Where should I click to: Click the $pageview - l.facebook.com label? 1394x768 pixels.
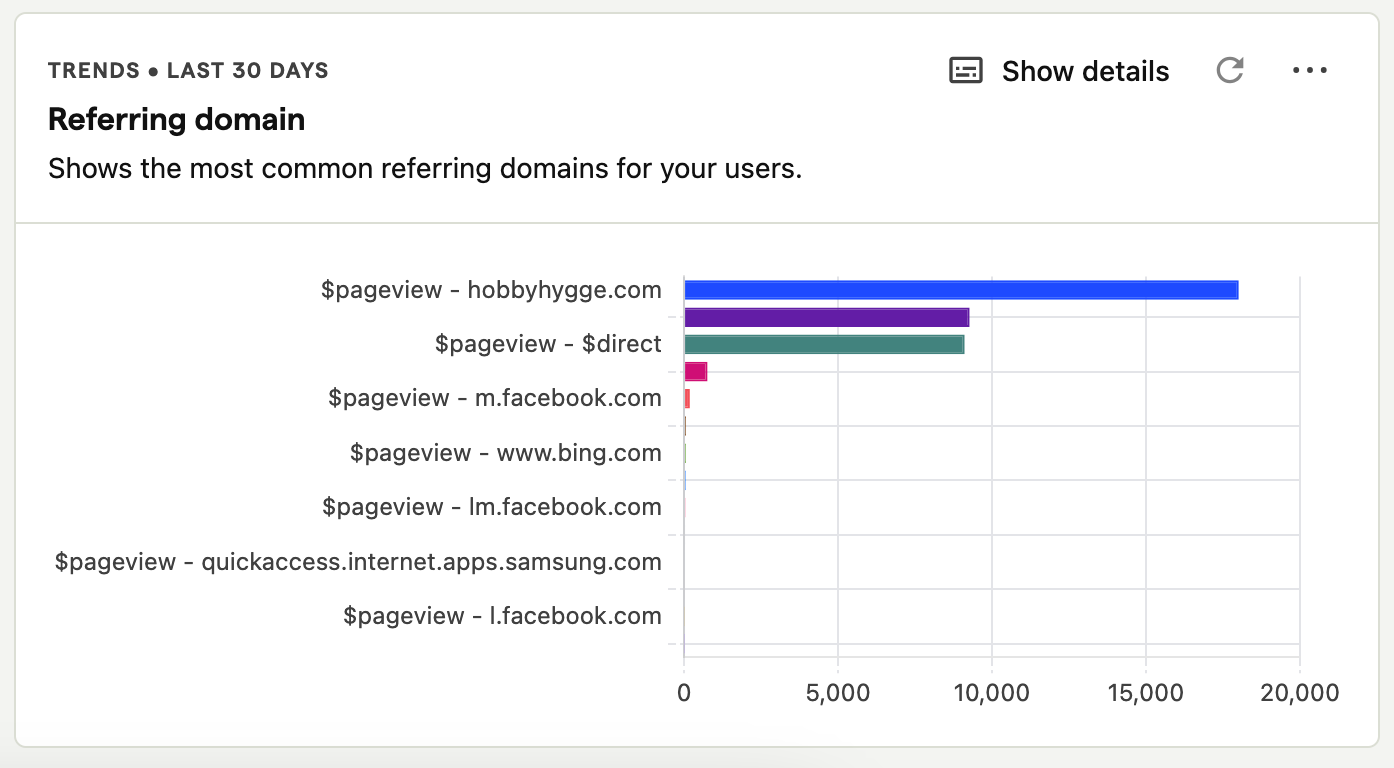click(x=502, y=615)
